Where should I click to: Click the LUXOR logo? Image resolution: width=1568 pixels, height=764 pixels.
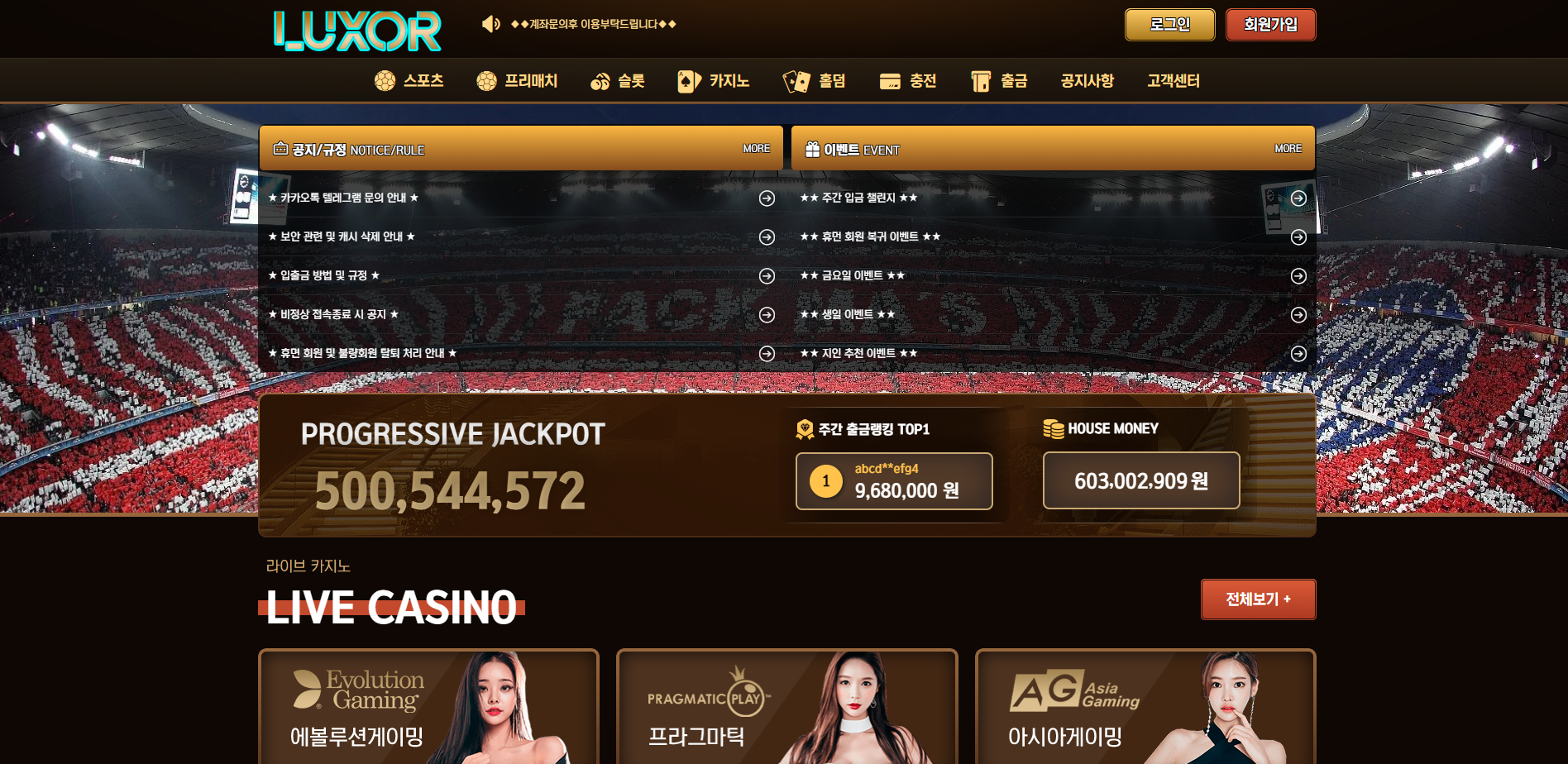click(357, 31)
